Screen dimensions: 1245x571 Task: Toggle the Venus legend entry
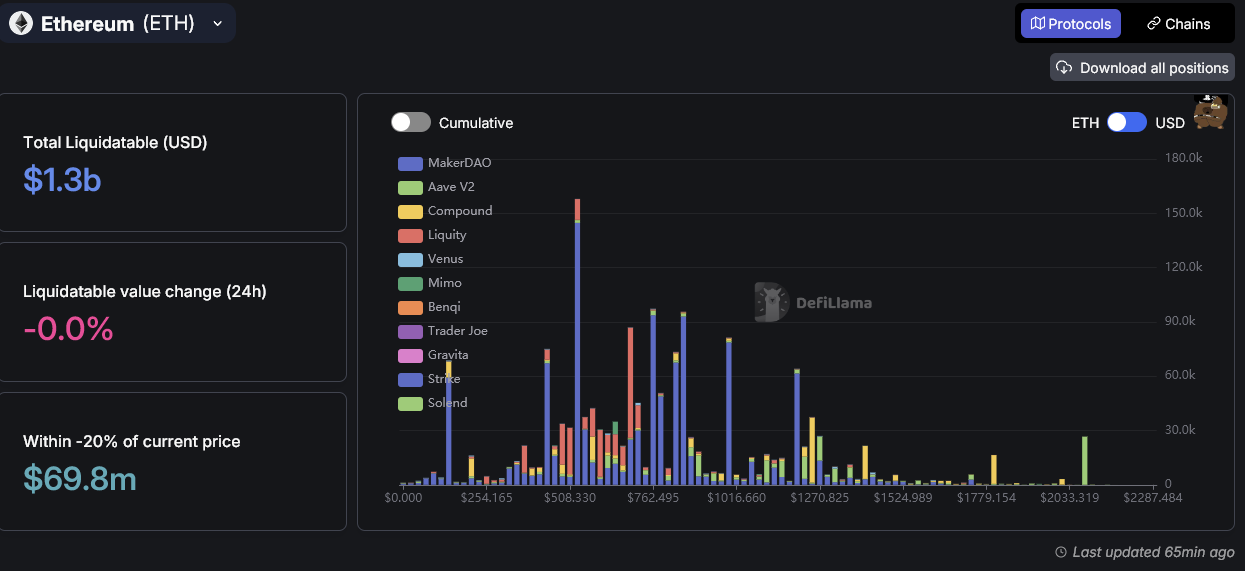[431, 259]
